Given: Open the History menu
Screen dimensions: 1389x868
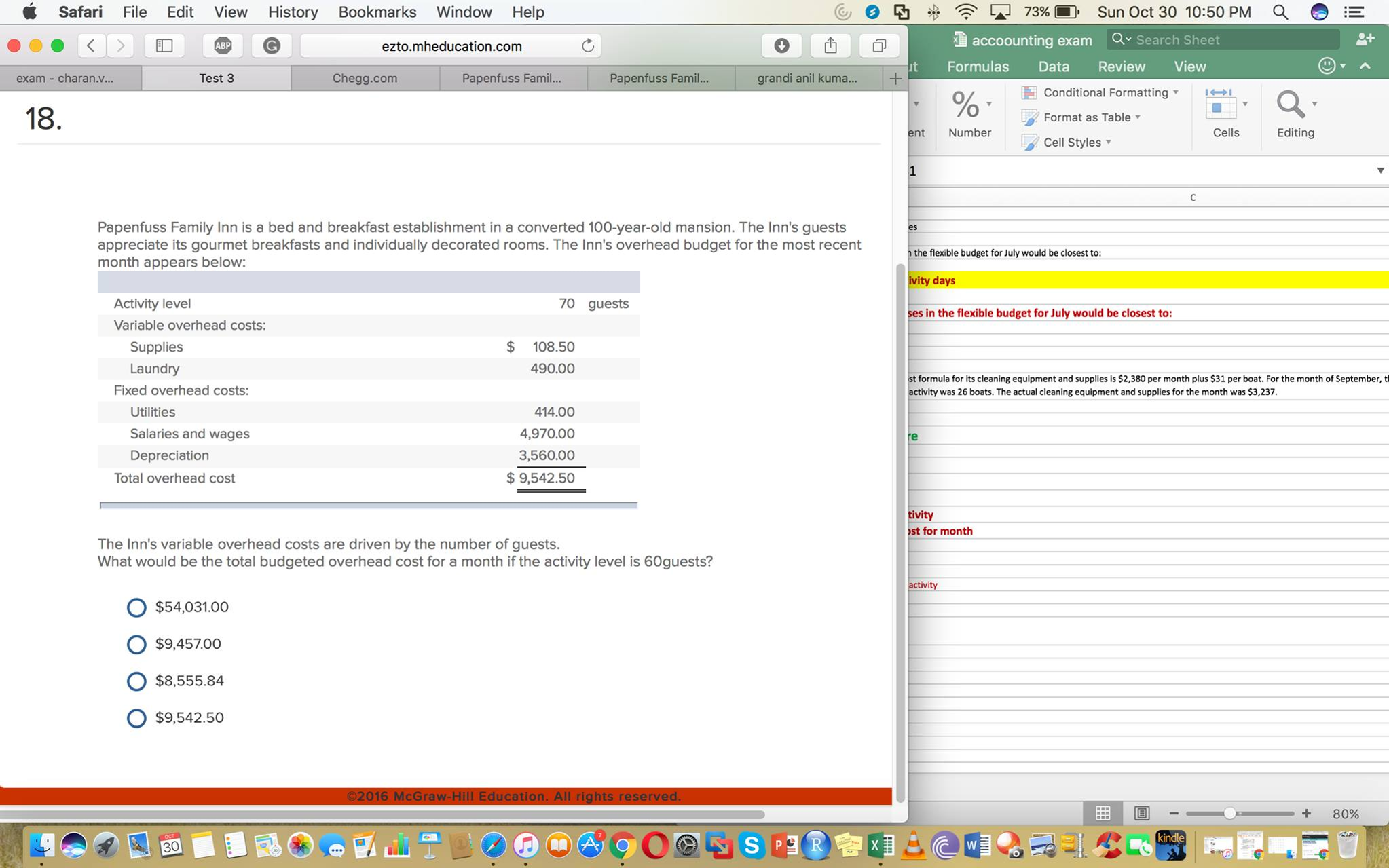Looking at the screenshot, I should click(x=293, y=12).
